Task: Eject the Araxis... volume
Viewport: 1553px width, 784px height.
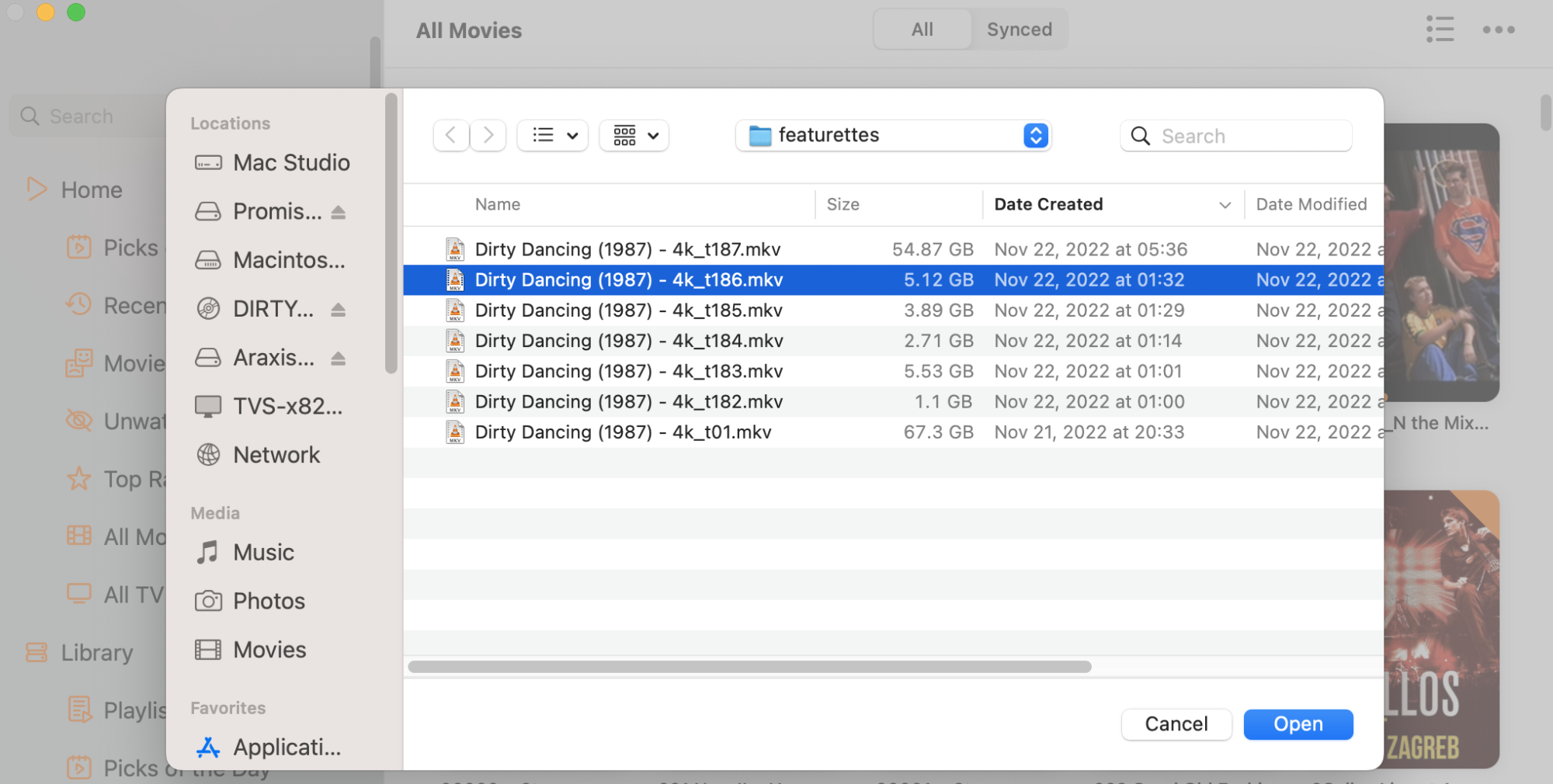Action: pyautogui.click(x=338, y=359)
